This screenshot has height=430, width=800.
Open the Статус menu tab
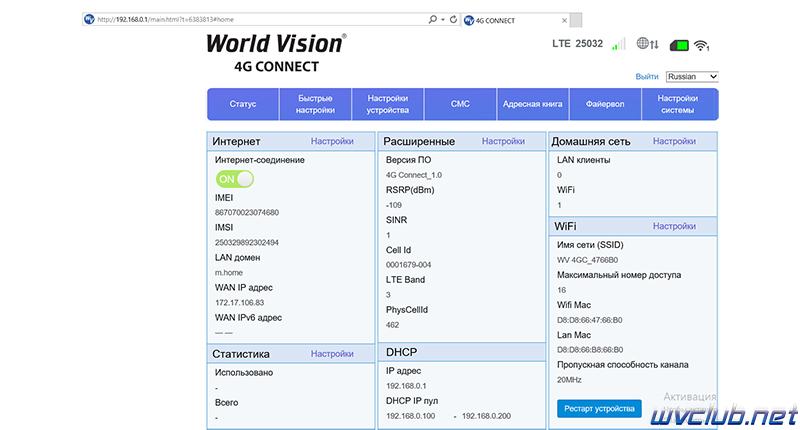(243, 104)
